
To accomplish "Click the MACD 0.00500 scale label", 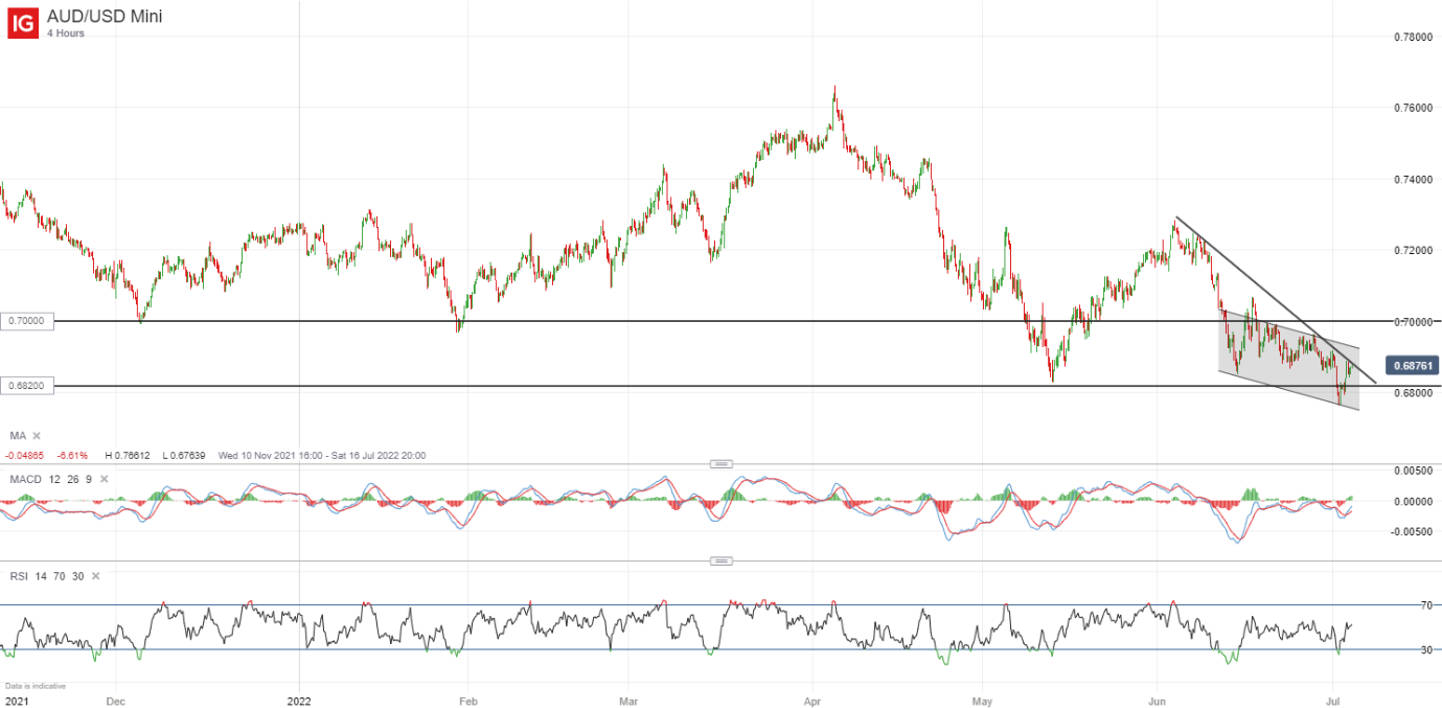I will click(x=1414, y=470).
